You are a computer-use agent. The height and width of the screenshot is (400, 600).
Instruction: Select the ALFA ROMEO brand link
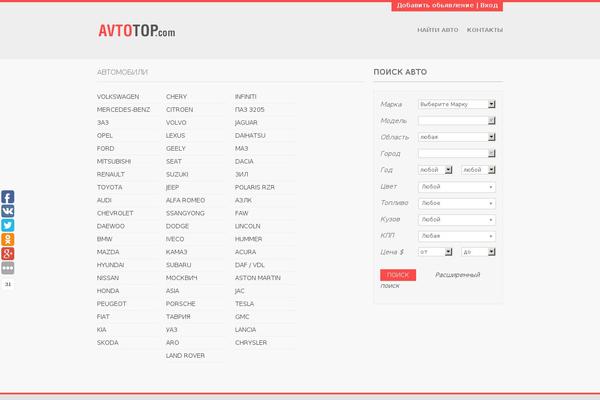(185, 201)
